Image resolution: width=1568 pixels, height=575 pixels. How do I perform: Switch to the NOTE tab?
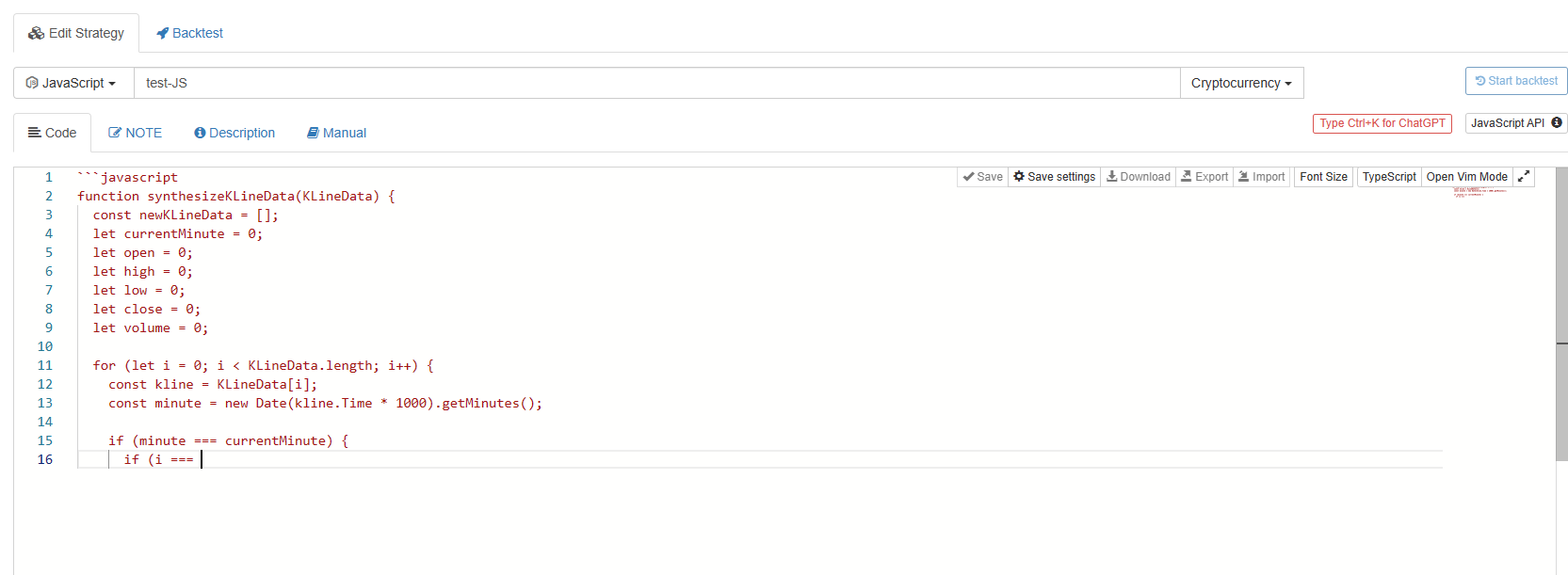point(135,133)
